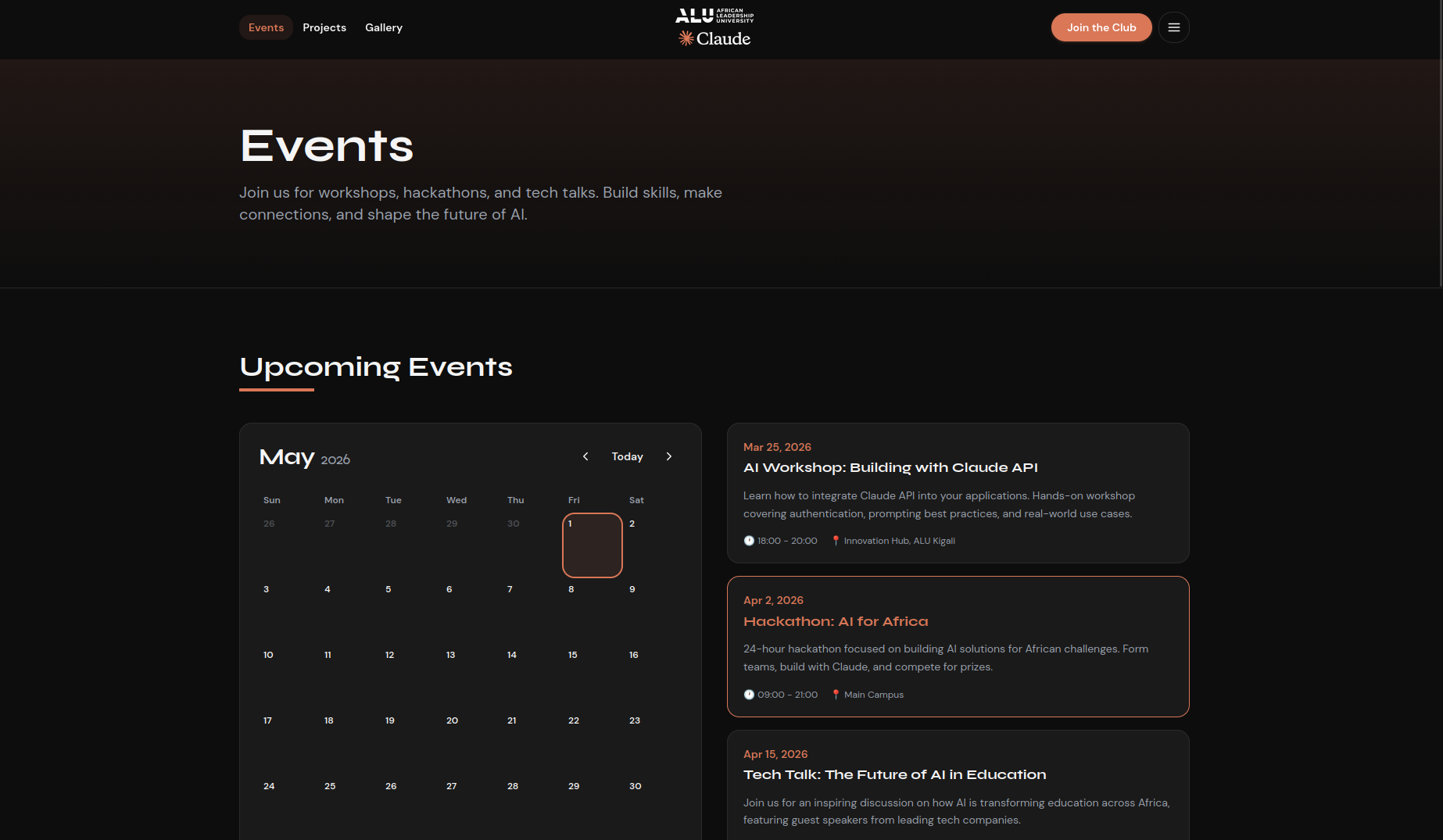Click the Apr 15, 2026 date label
The width and height of the screenshot is (1443, 840).
click(775, 754)
